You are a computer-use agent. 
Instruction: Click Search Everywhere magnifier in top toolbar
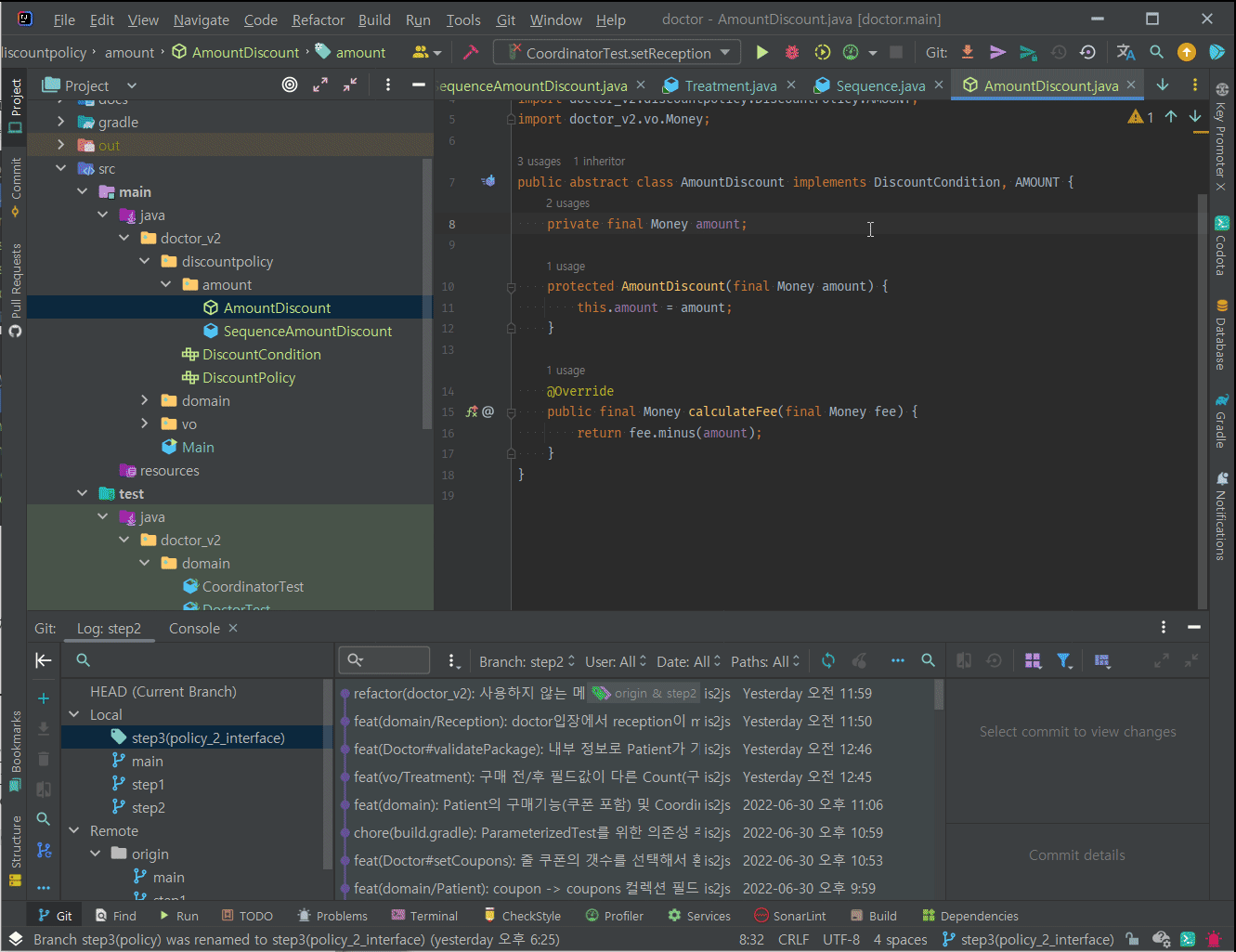click(x=1156, y=53)
